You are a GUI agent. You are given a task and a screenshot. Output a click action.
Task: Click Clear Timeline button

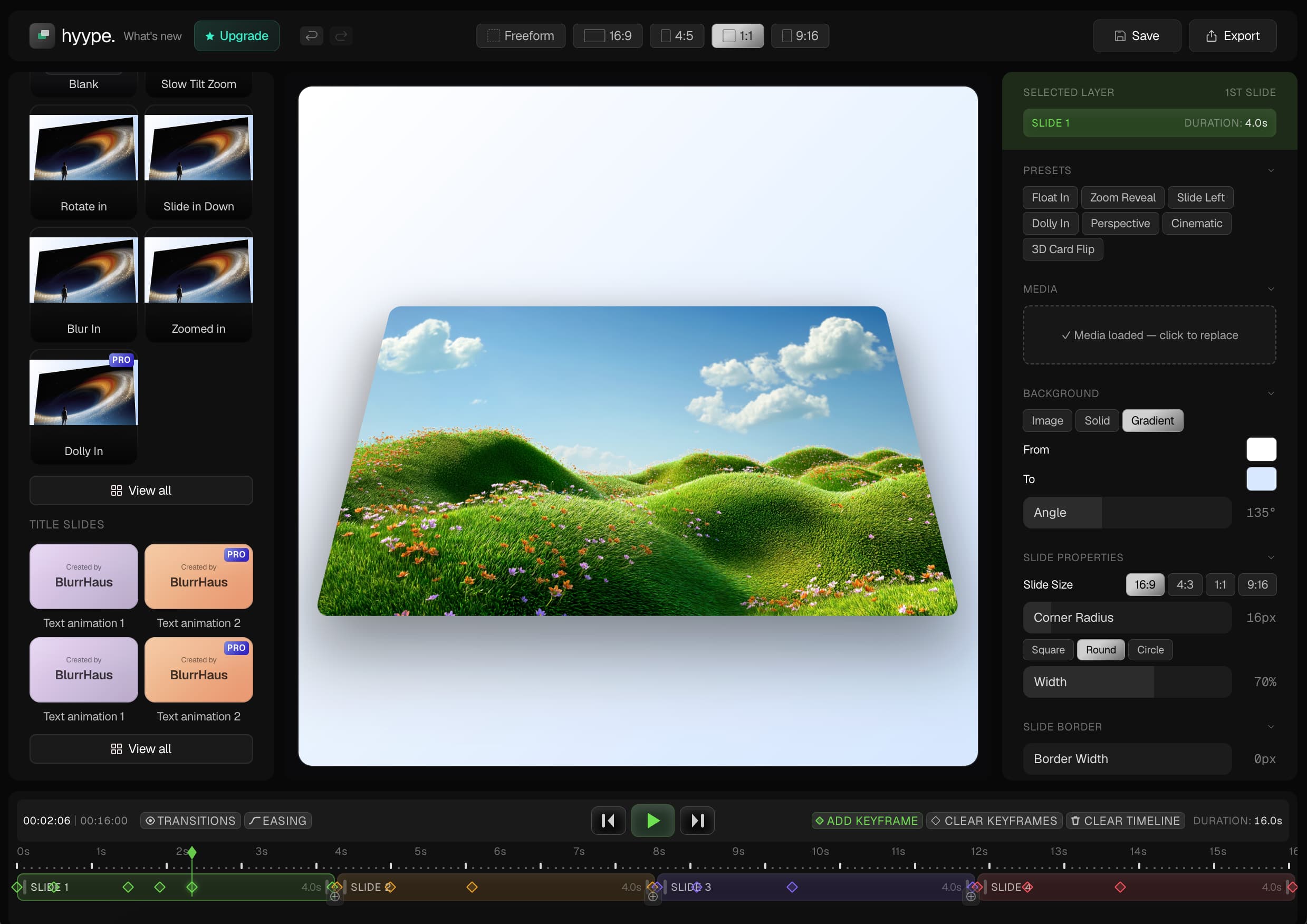click(1125, 821)
